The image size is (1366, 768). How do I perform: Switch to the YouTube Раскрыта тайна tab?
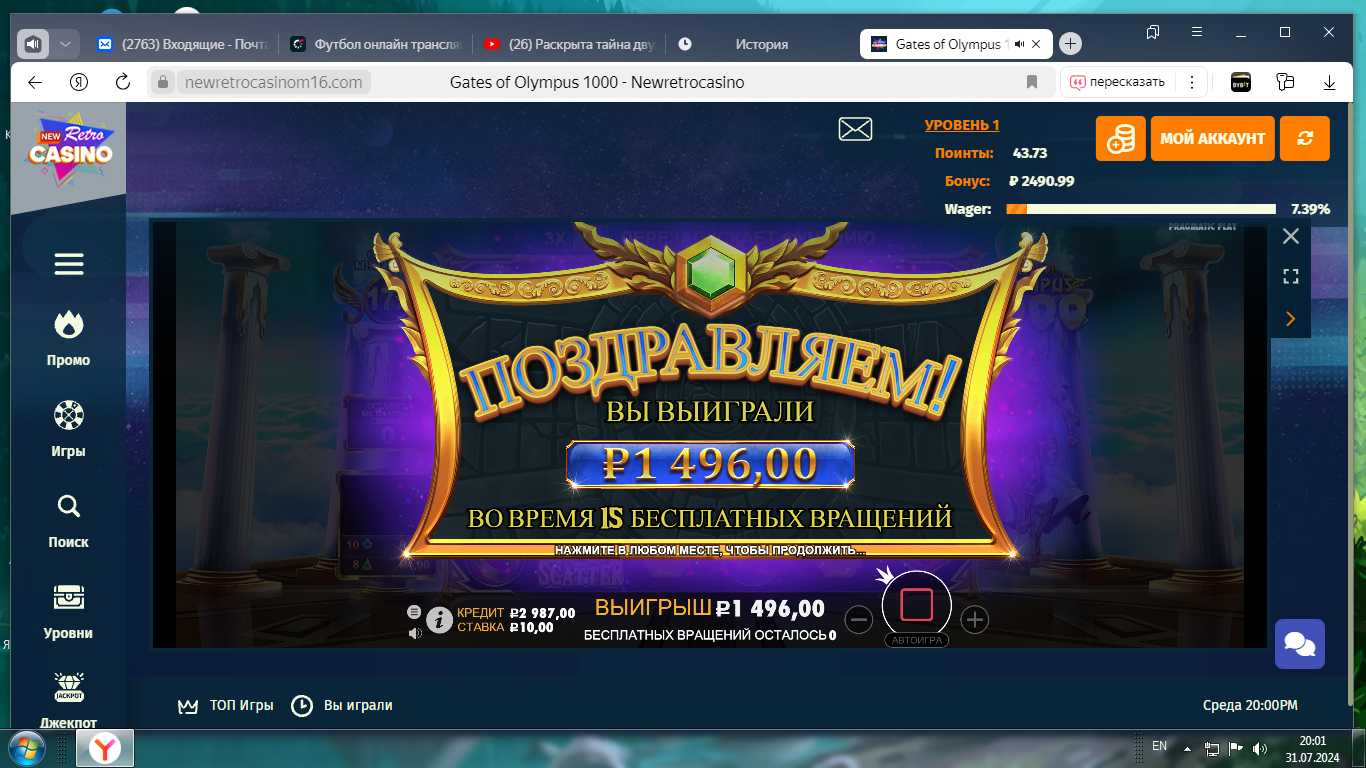tap(568, 44)
